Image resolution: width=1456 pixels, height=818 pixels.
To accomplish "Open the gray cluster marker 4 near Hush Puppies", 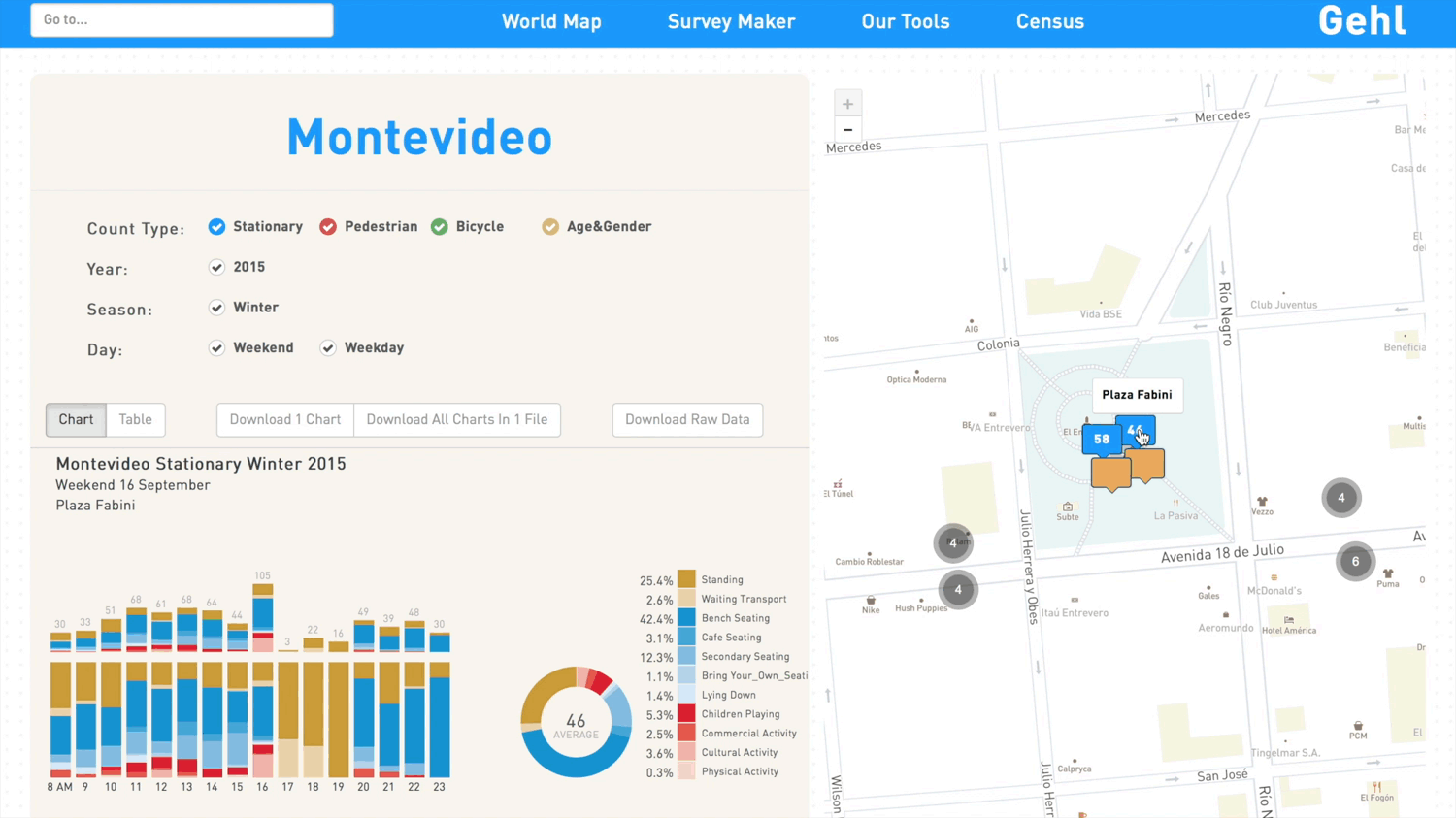I will click(x=958, y=589).
